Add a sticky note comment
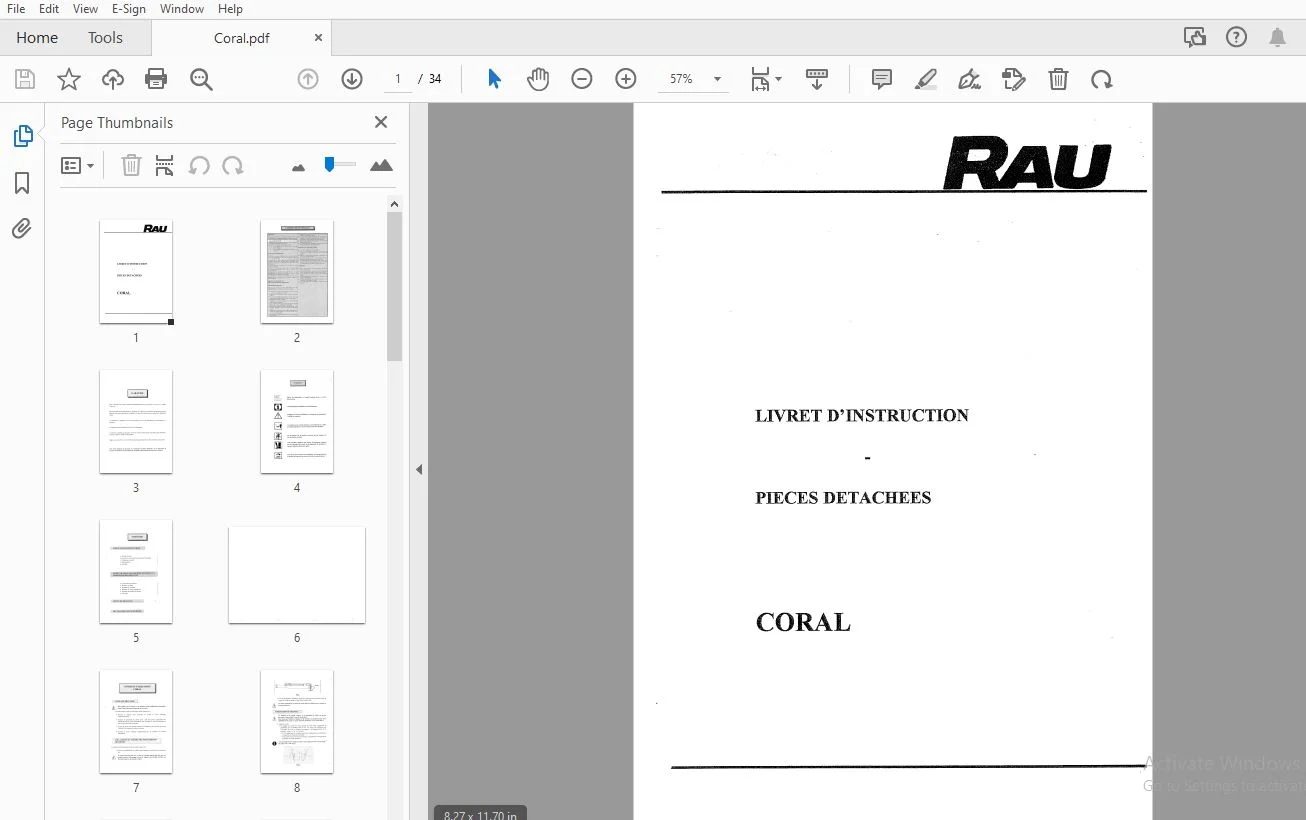Image resolution: width=1306 pixels, height=820 pixels. coord(881,79)
